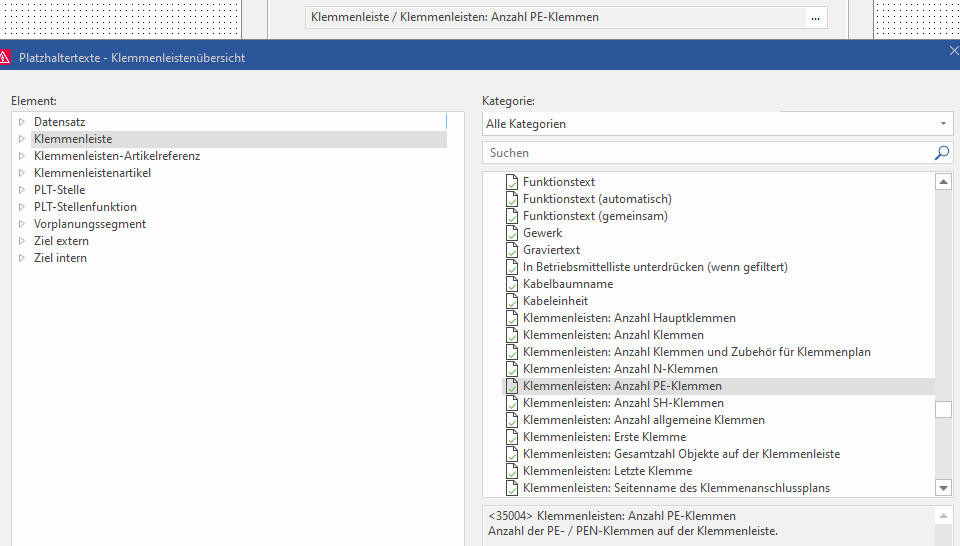The height and width of the screenshot is (546, 960).
Task: Select the PLT-Stellenfunktion element
Action: pos(85,207)
